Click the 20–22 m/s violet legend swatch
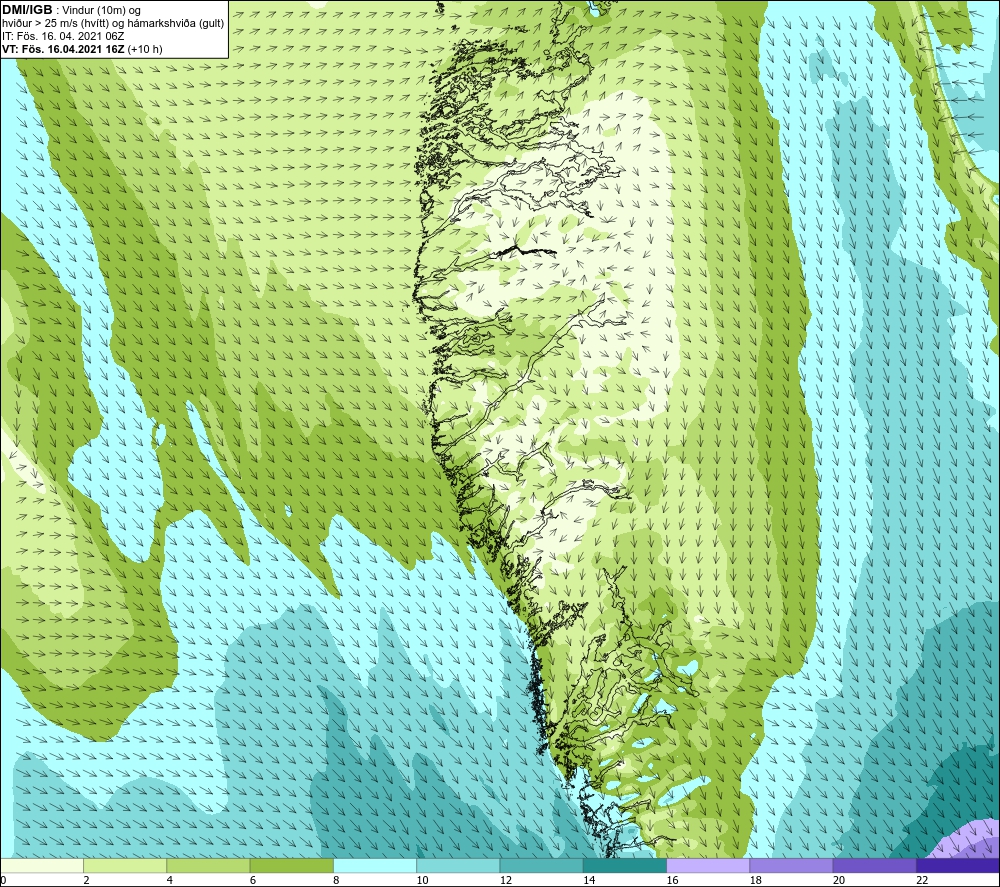Image resolution: width=1000 pixels, height=887 pixels. (x=874, y=866)
